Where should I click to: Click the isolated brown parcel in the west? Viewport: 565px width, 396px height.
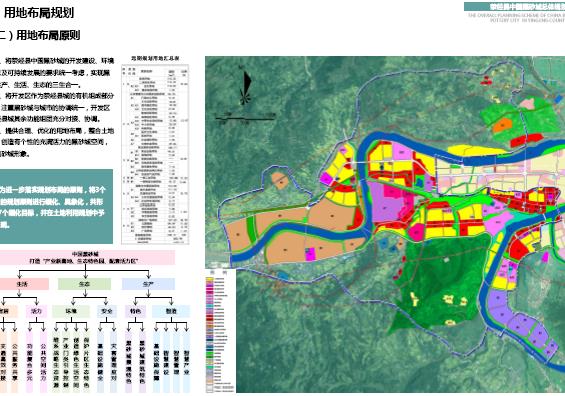tap(280, 180)
